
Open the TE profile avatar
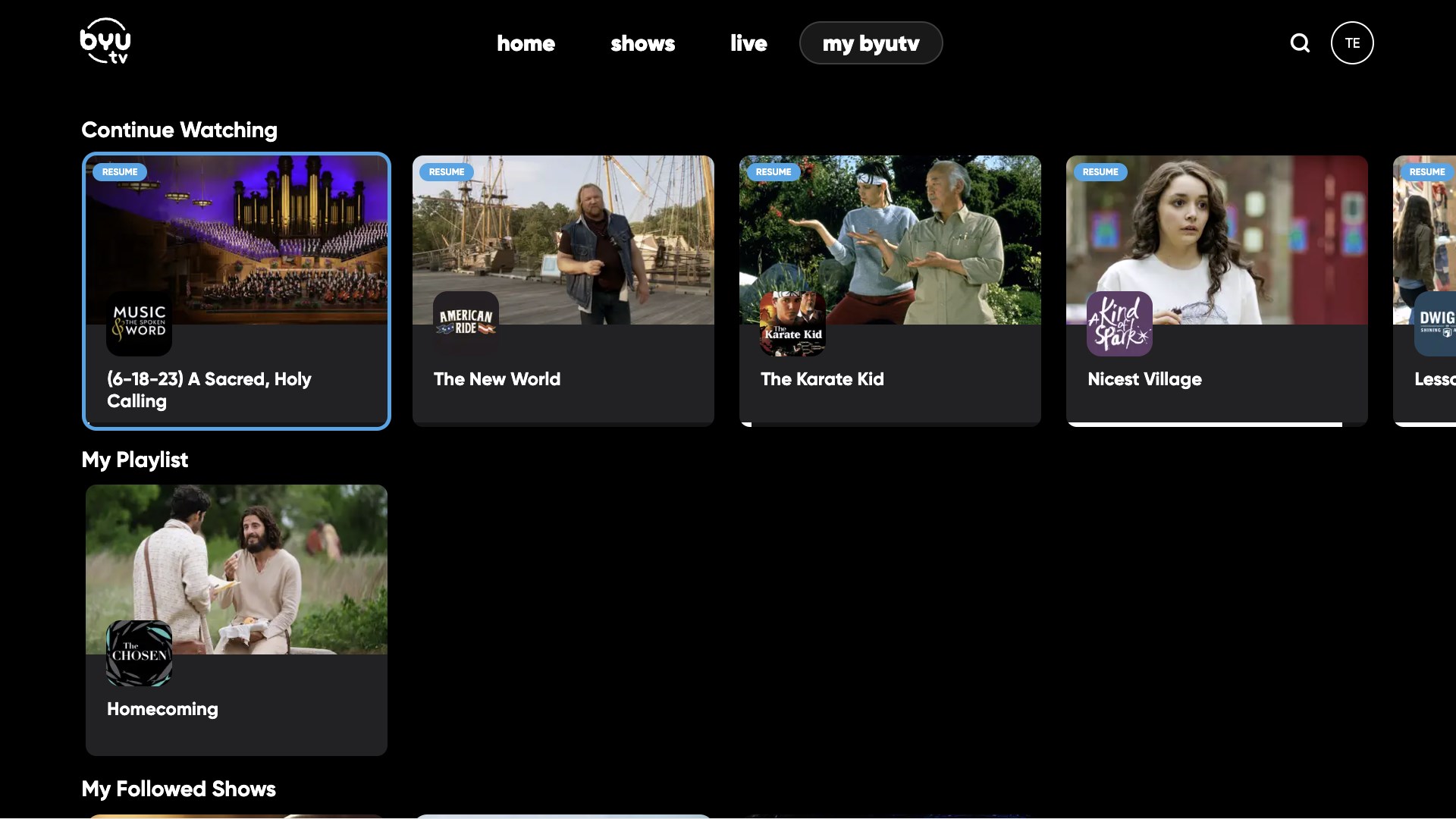(1351, 43)
